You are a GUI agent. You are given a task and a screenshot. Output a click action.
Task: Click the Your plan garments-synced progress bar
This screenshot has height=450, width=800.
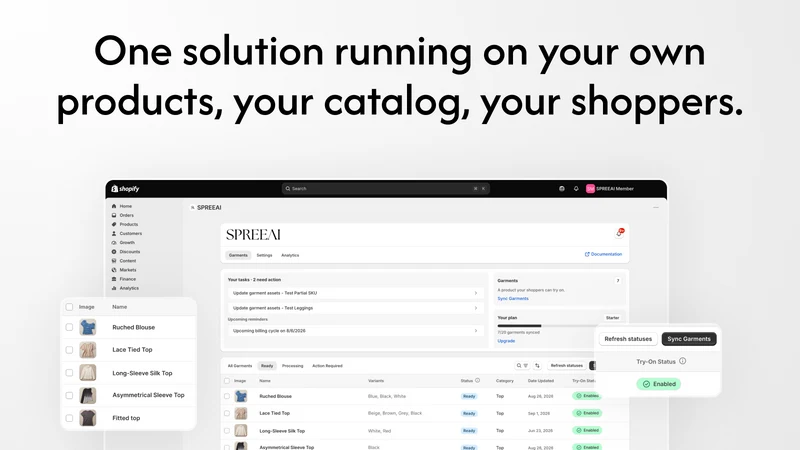[547, 326]
